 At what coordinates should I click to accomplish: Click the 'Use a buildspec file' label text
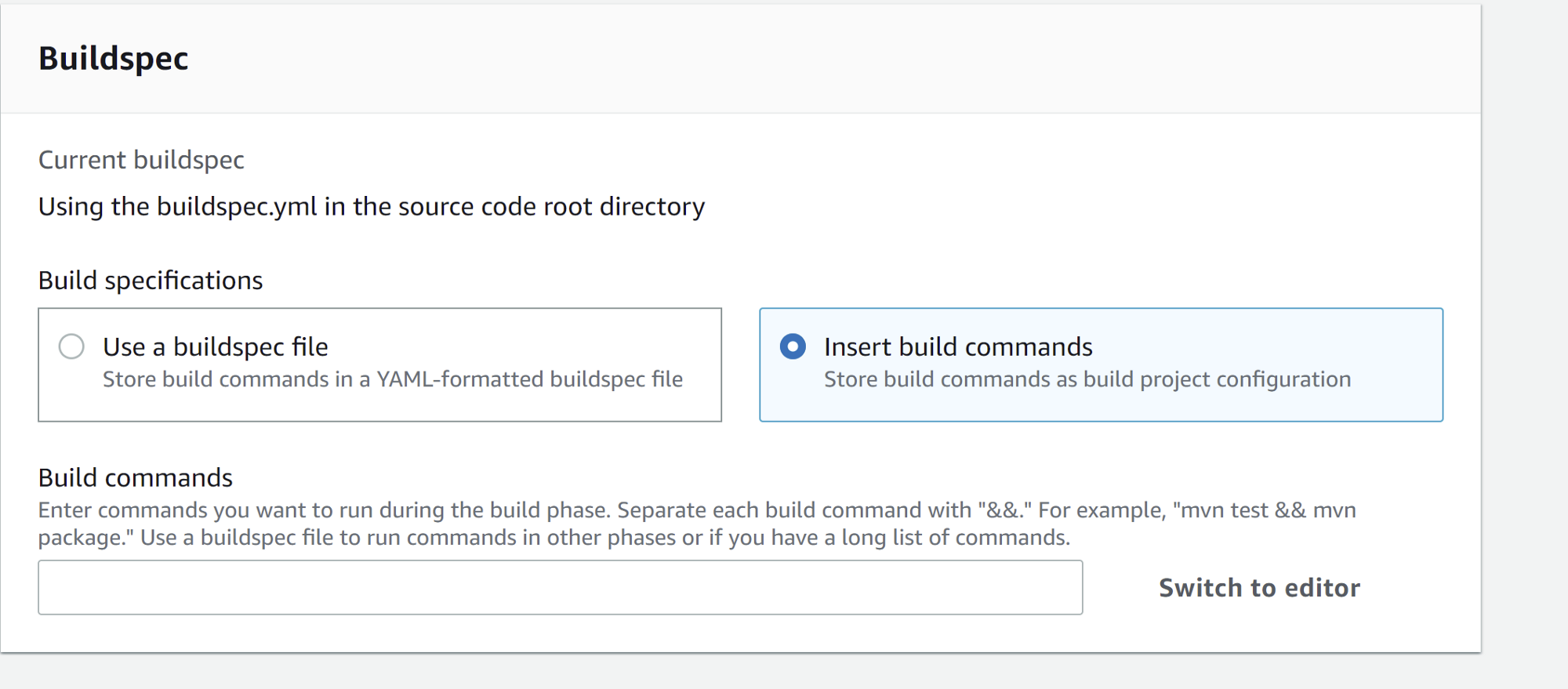tap(216, 346)
